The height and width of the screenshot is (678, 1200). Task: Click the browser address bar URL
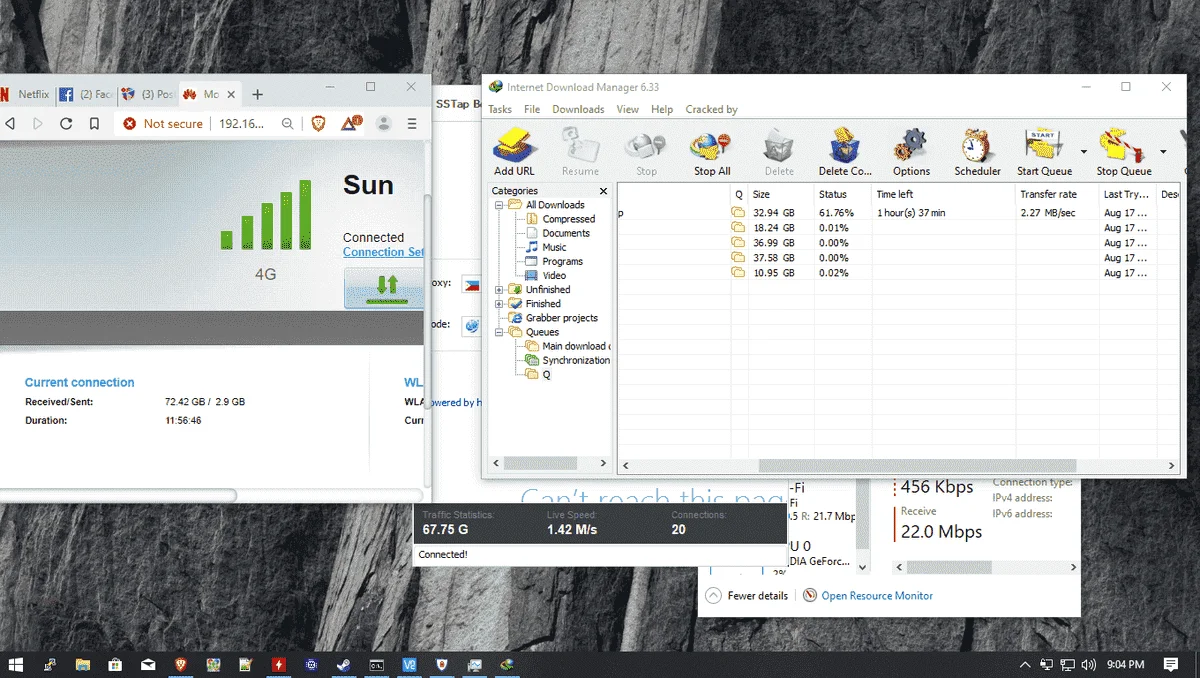(x=241, y=124)
